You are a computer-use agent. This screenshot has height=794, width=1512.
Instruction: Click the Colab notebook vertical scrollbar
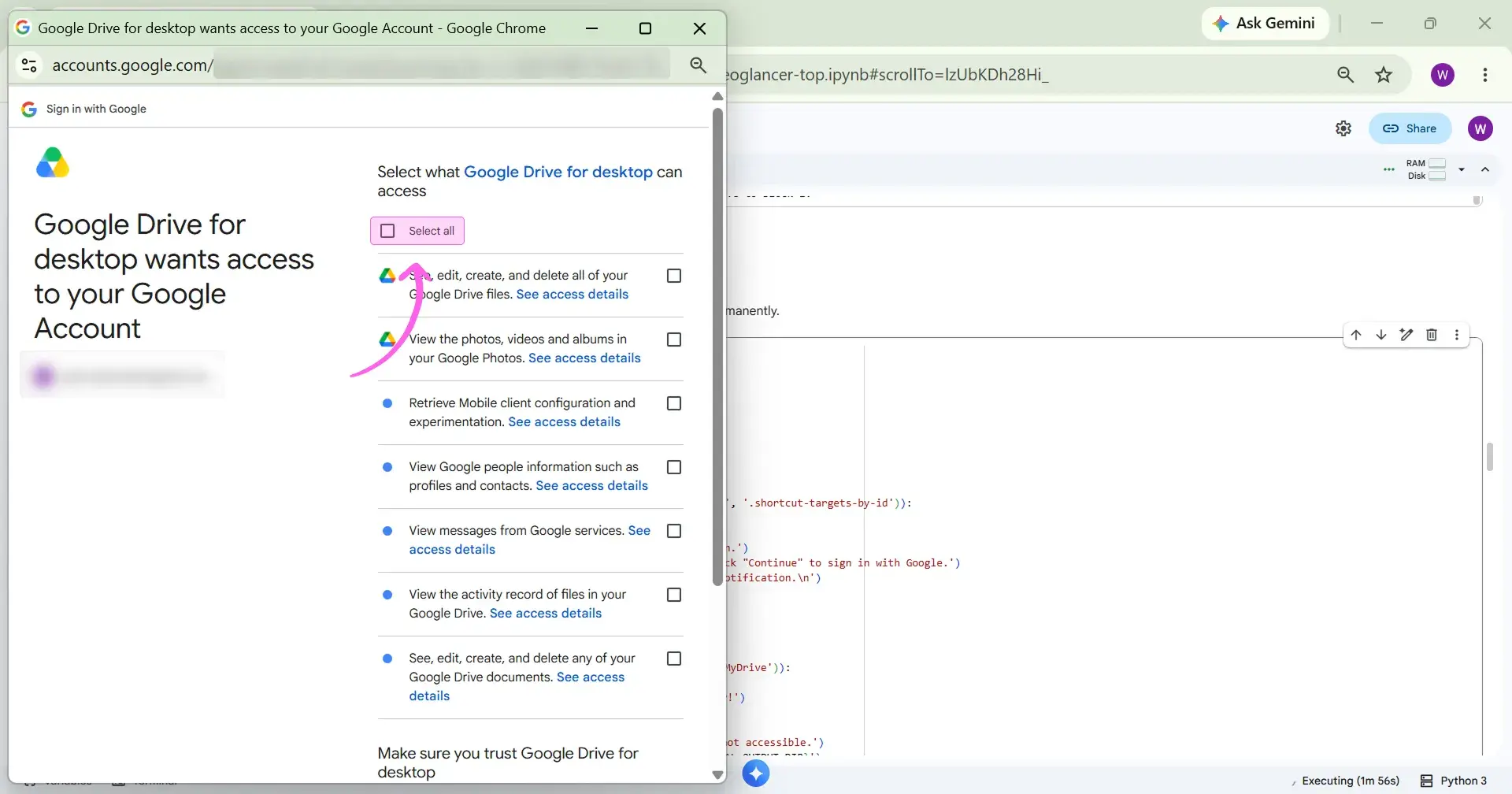click(x=1490, y=457)
